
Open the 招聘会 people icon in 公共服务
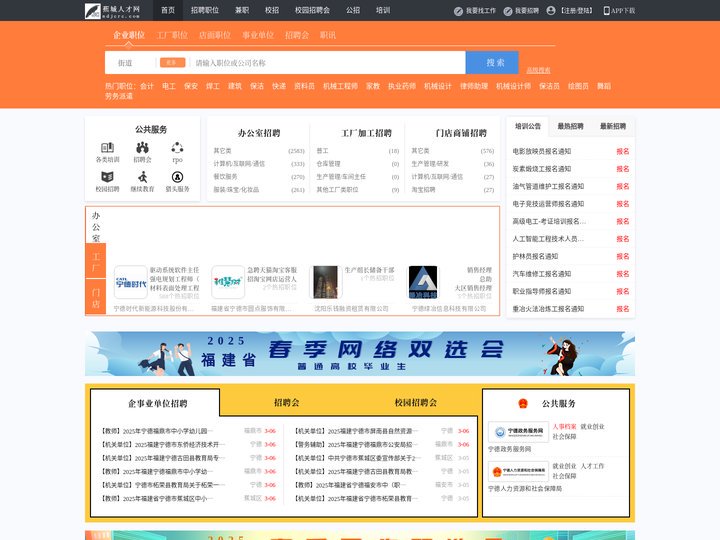pyautogui.click(x=142, y=147)
